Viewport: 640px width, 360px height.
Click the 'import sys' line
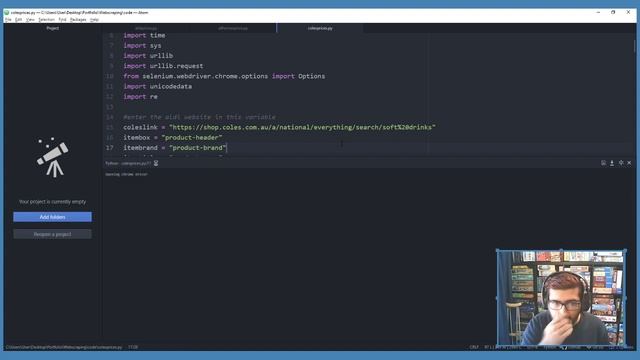click(x=142, y=46)
